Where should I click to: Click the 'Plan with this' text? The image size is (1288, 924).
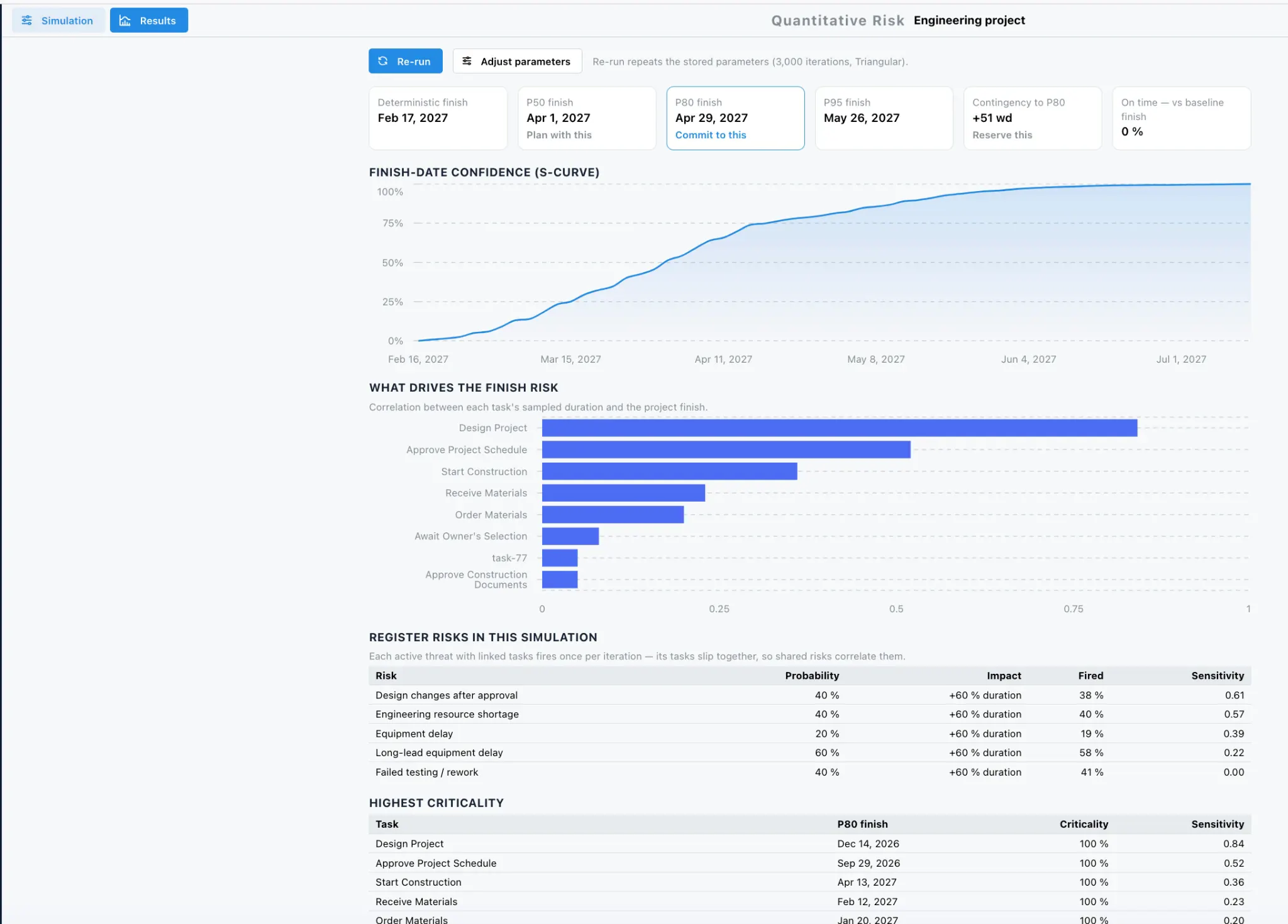(559, 135)
